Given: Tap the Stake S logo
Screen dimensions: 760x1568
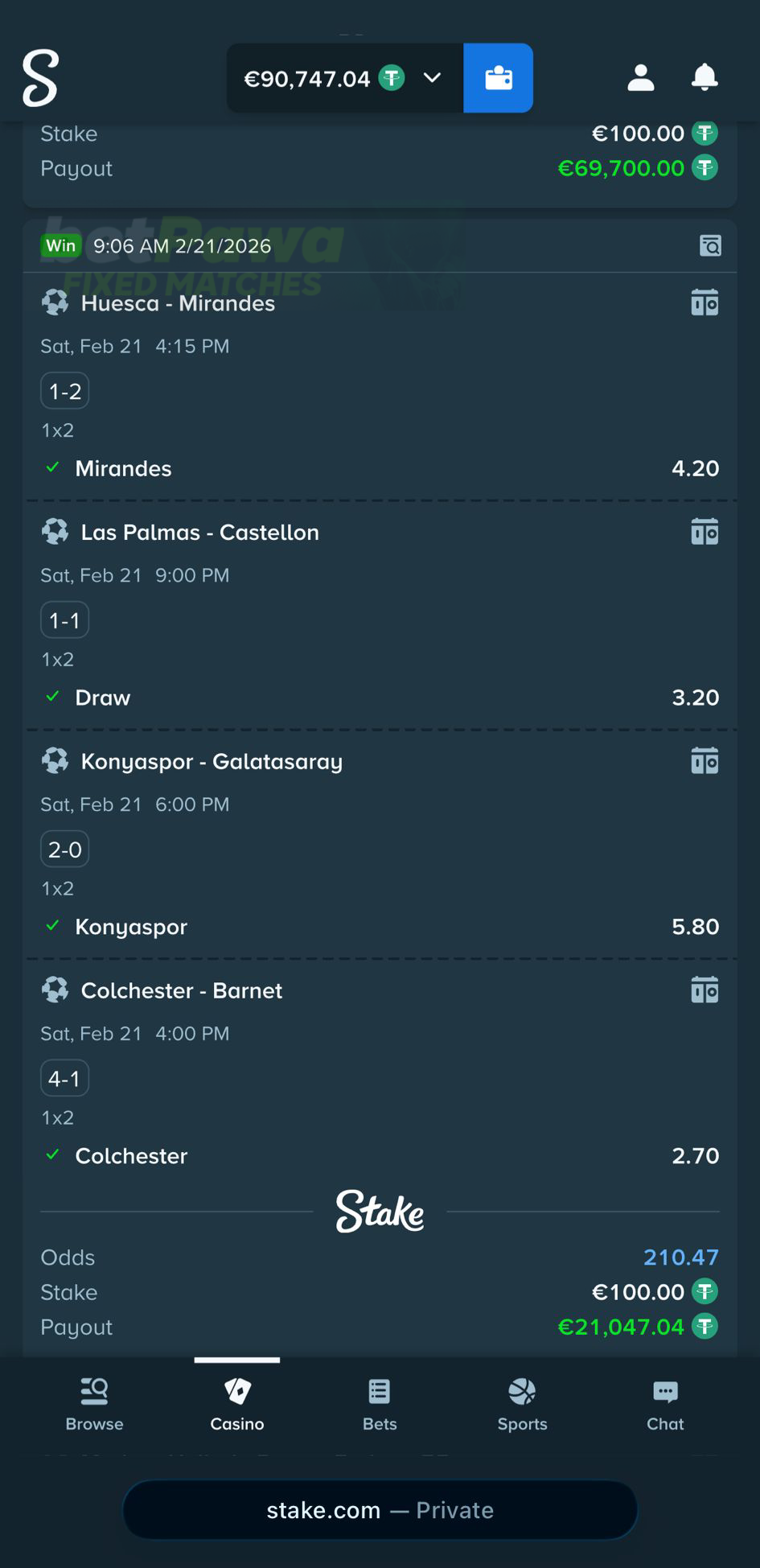Looking at the screenshot, I should [x=40, y=78].
